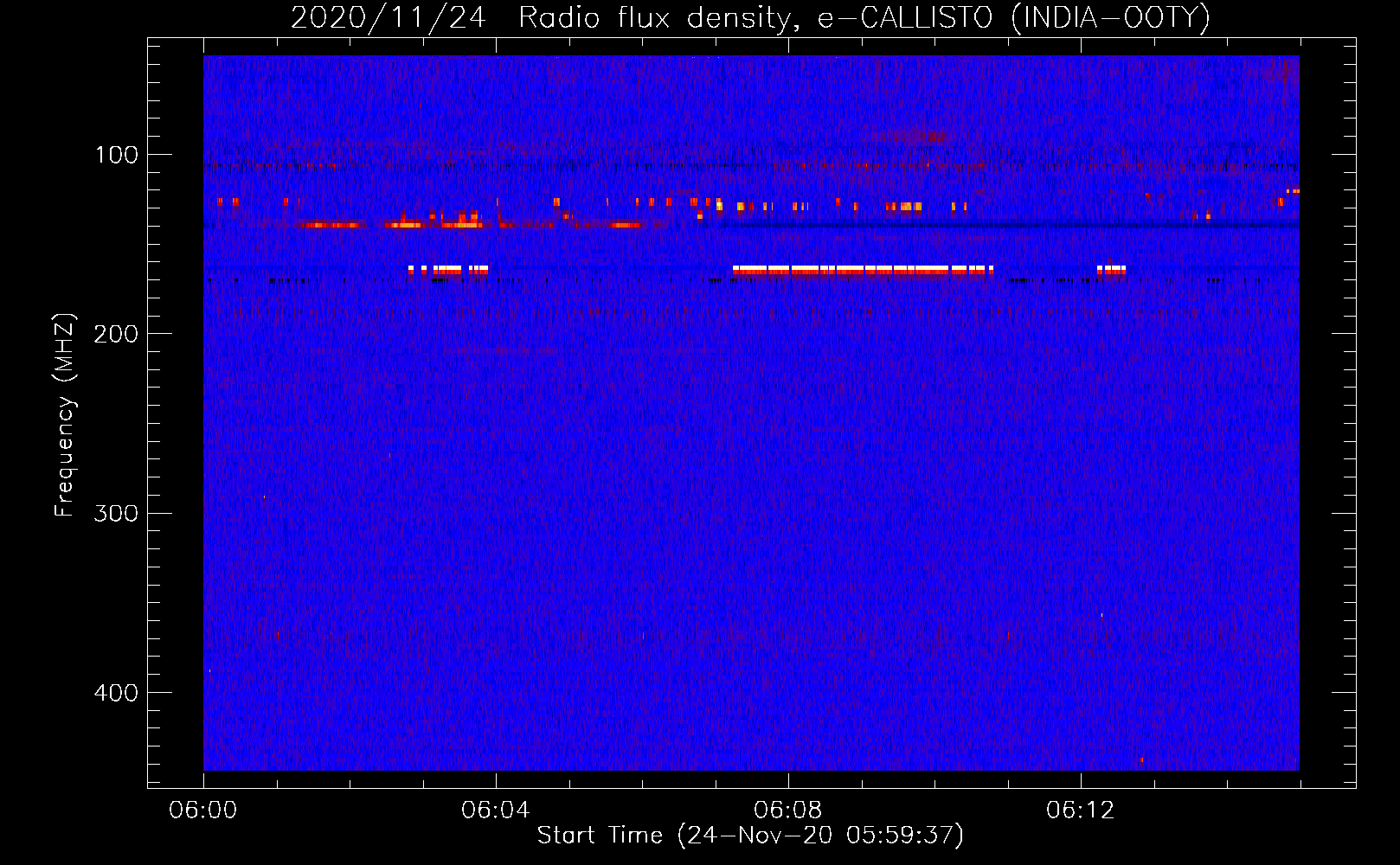Click the 06:04 time axis label

(x=496, y=810)
